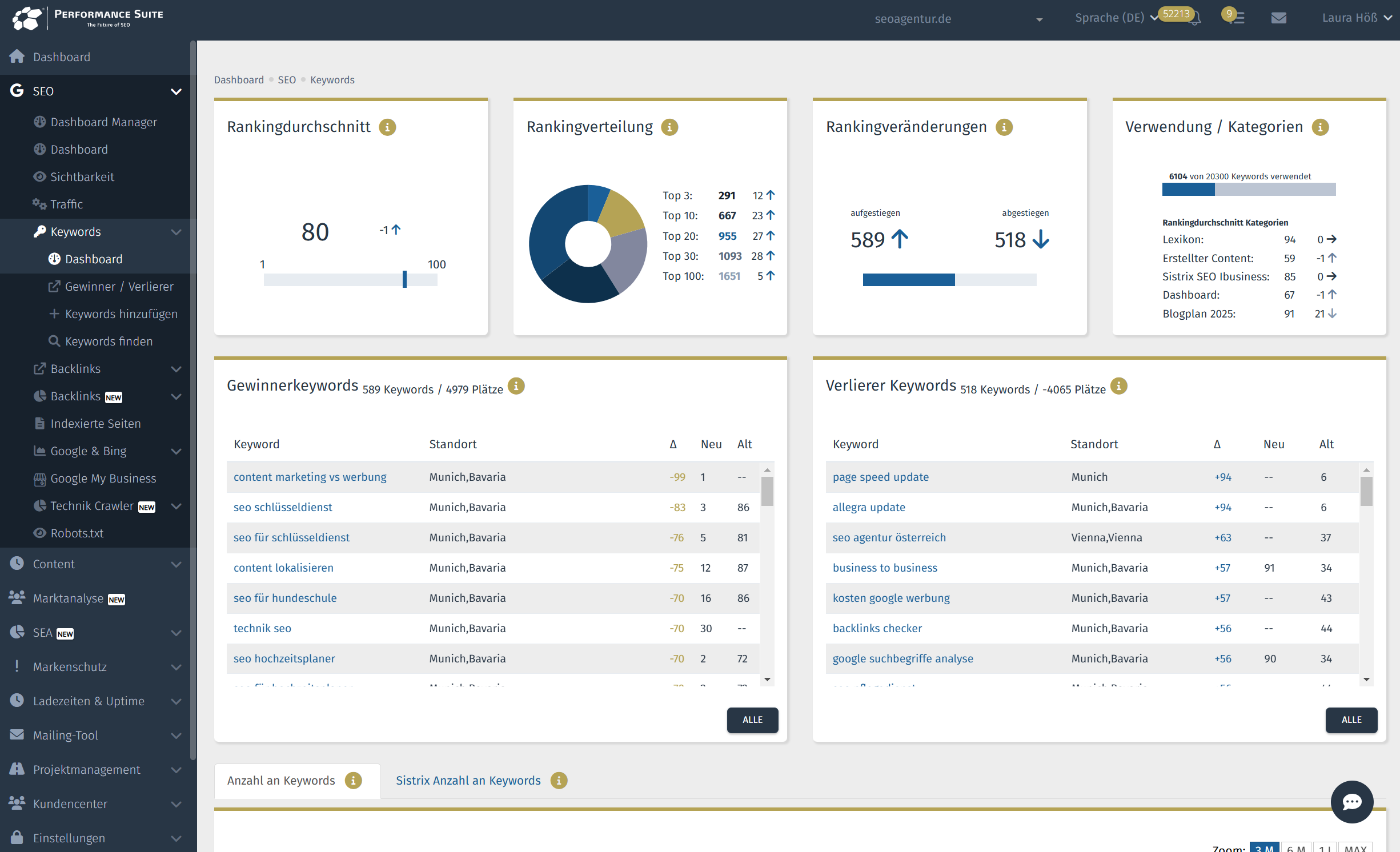
Task: Click the Performance Suite logo
Action: point(87,18)
